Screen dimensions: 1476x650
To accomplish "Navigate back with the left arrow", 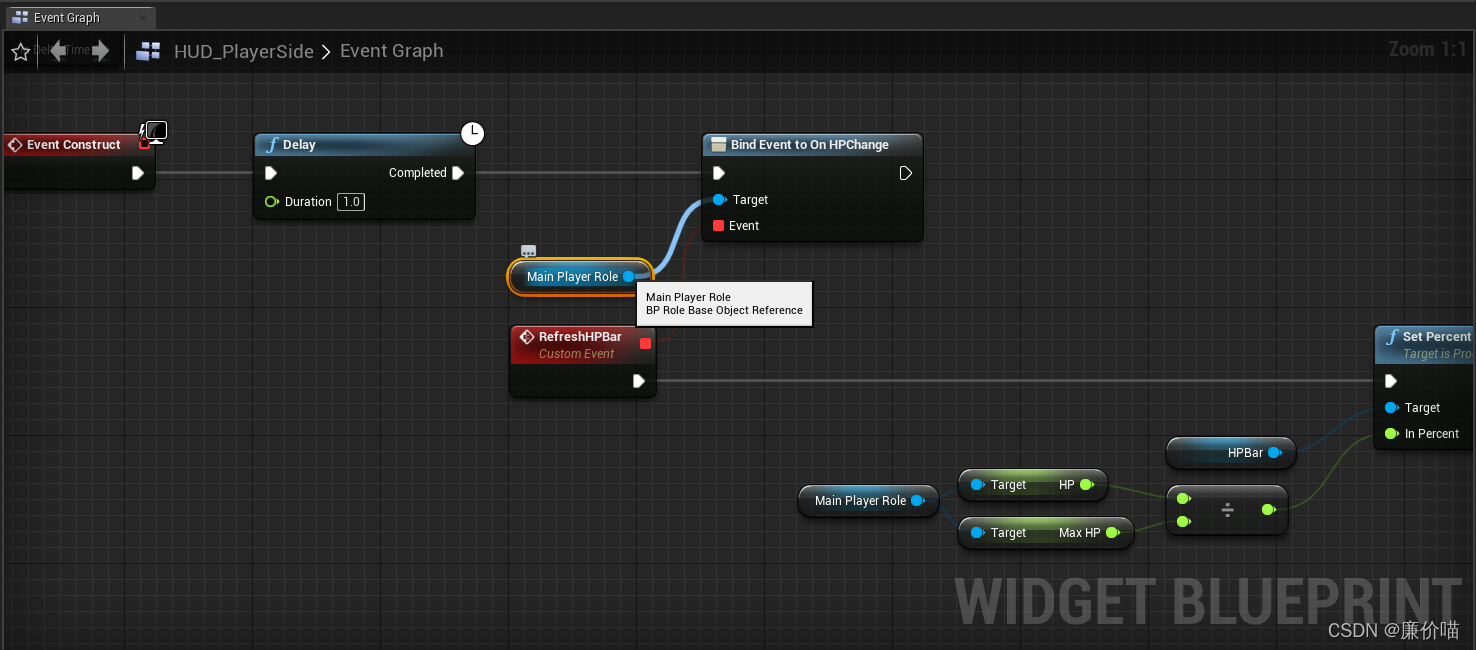I will (58, 50).
